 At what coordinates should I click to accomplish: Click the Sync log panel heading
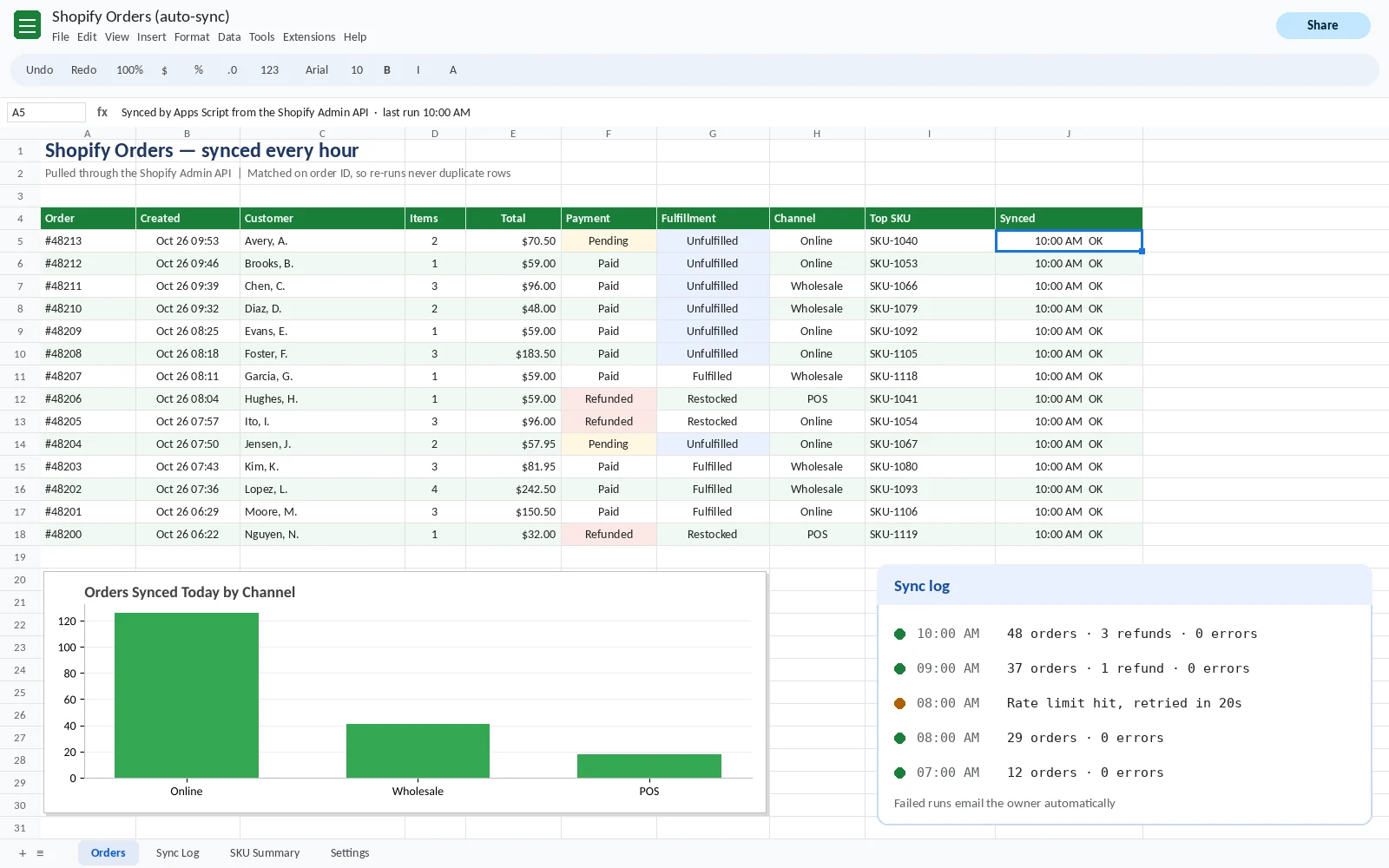point(922,586)
